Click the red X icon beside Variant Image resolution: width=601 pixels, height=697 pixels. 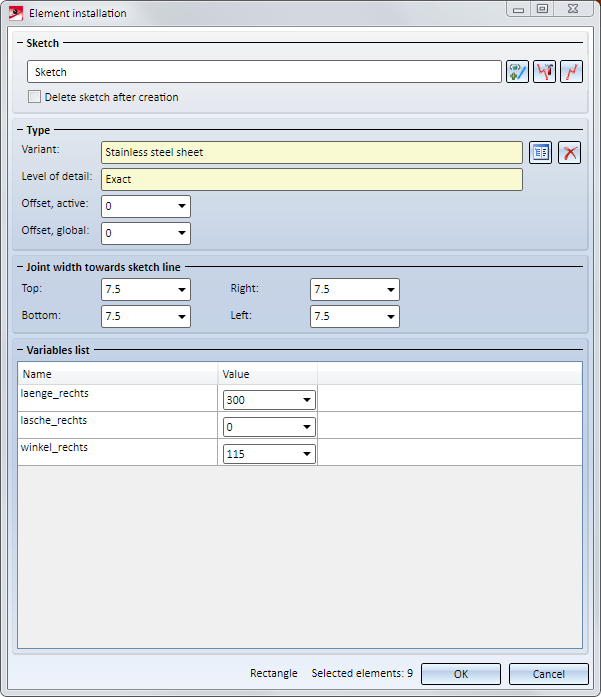point(570,152)
